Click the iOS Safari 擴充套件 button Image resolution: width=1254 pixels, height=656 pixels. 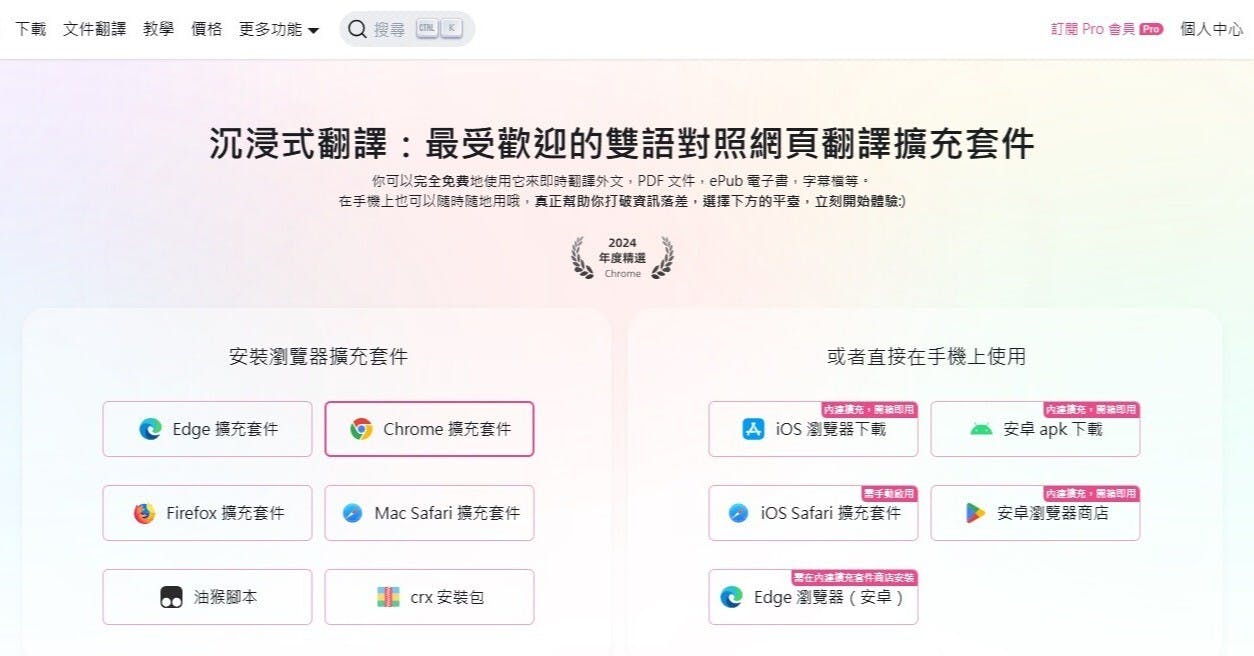pos(813,513)
